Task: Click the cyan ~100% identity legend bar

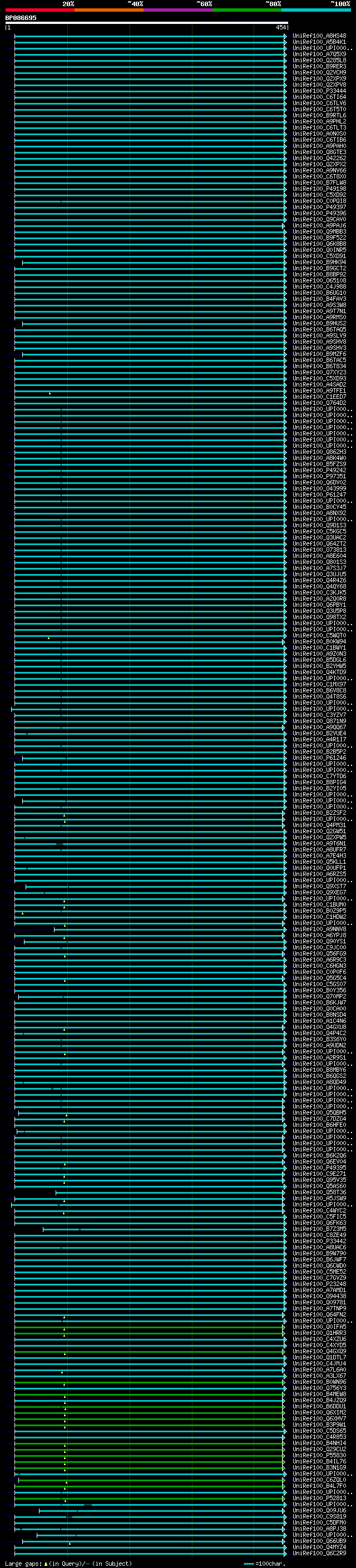Action: [x=316, y=10]
